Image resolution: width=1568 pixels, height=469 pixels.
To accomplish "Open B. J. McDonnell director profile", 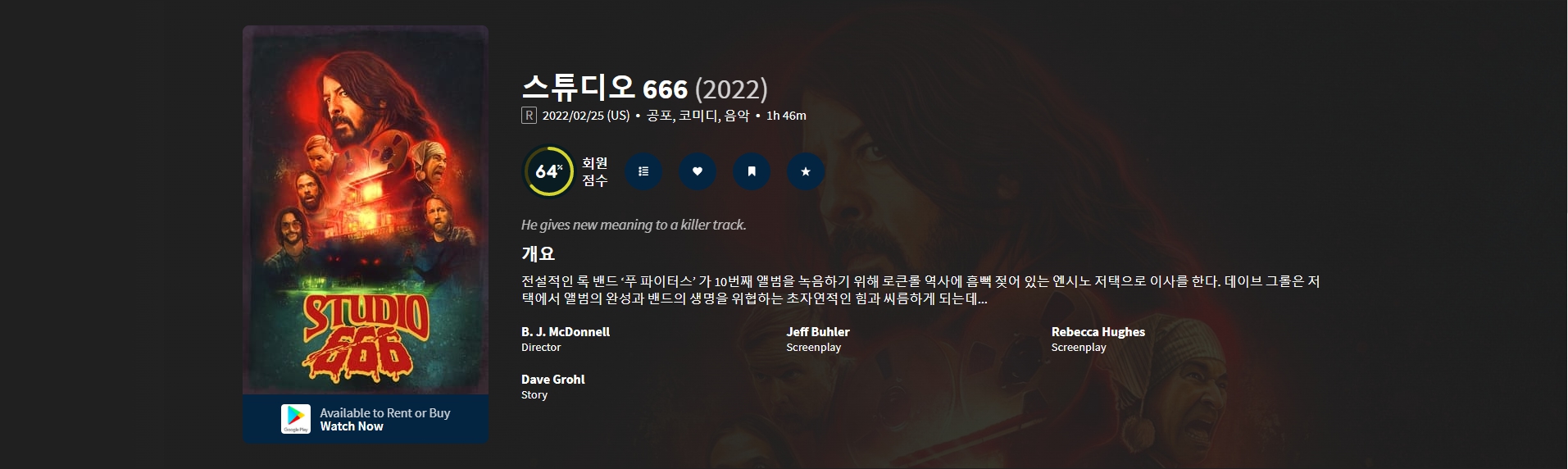I will click(566, 332).
